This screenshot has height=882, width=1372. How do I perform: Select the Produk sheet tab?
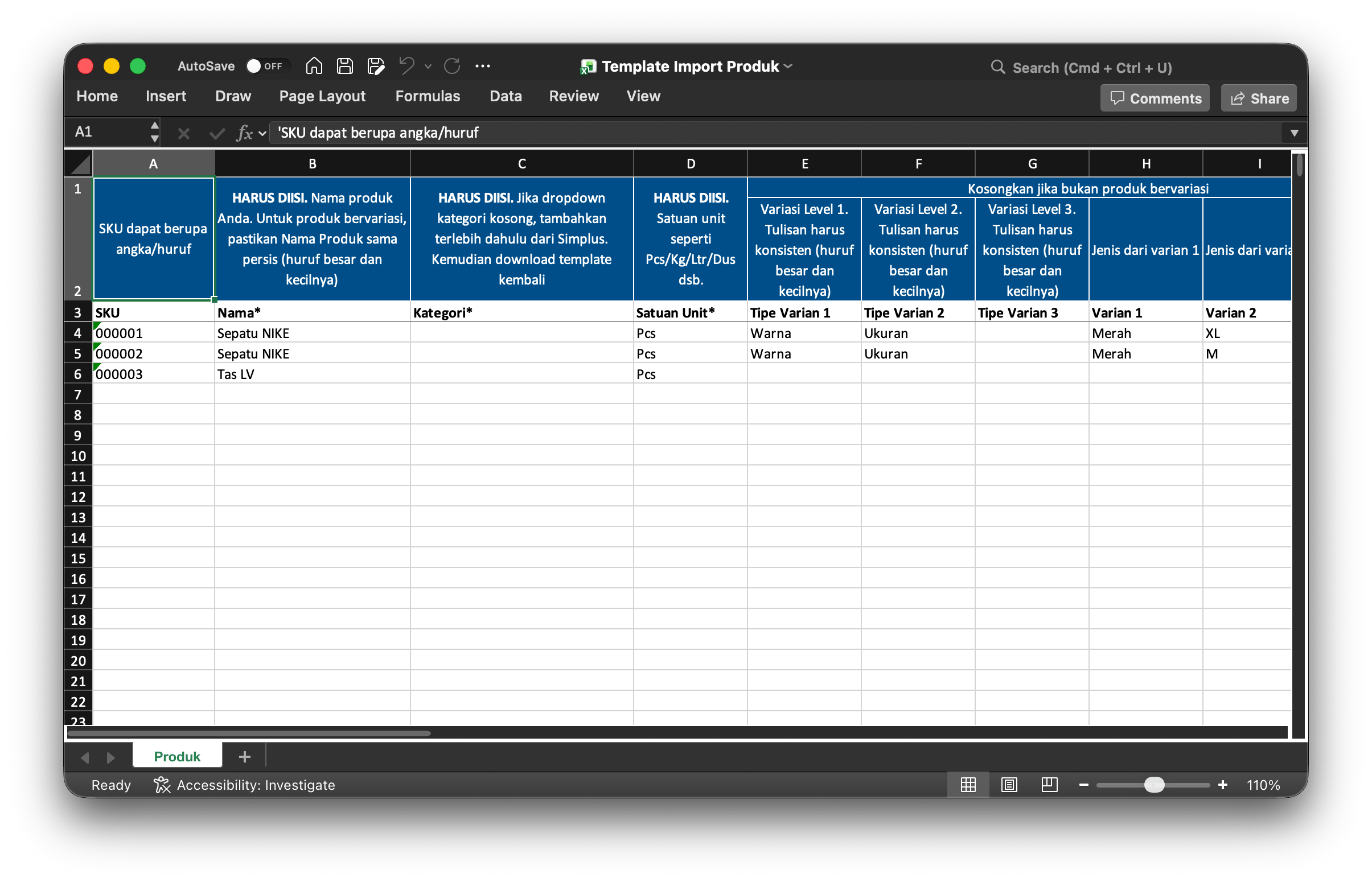pyautogui.click(x=177, y=757)
